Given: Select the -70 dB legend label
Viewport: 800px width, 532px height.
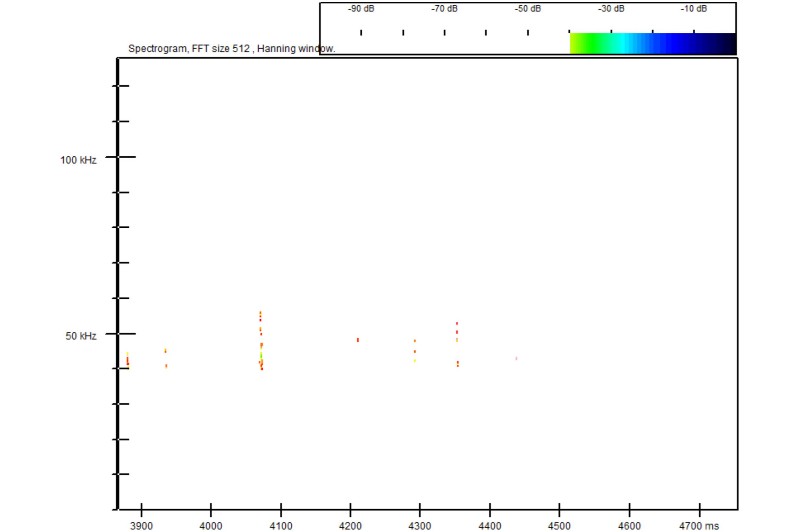Looking at the screenshot, I should (x=444, y=9).
